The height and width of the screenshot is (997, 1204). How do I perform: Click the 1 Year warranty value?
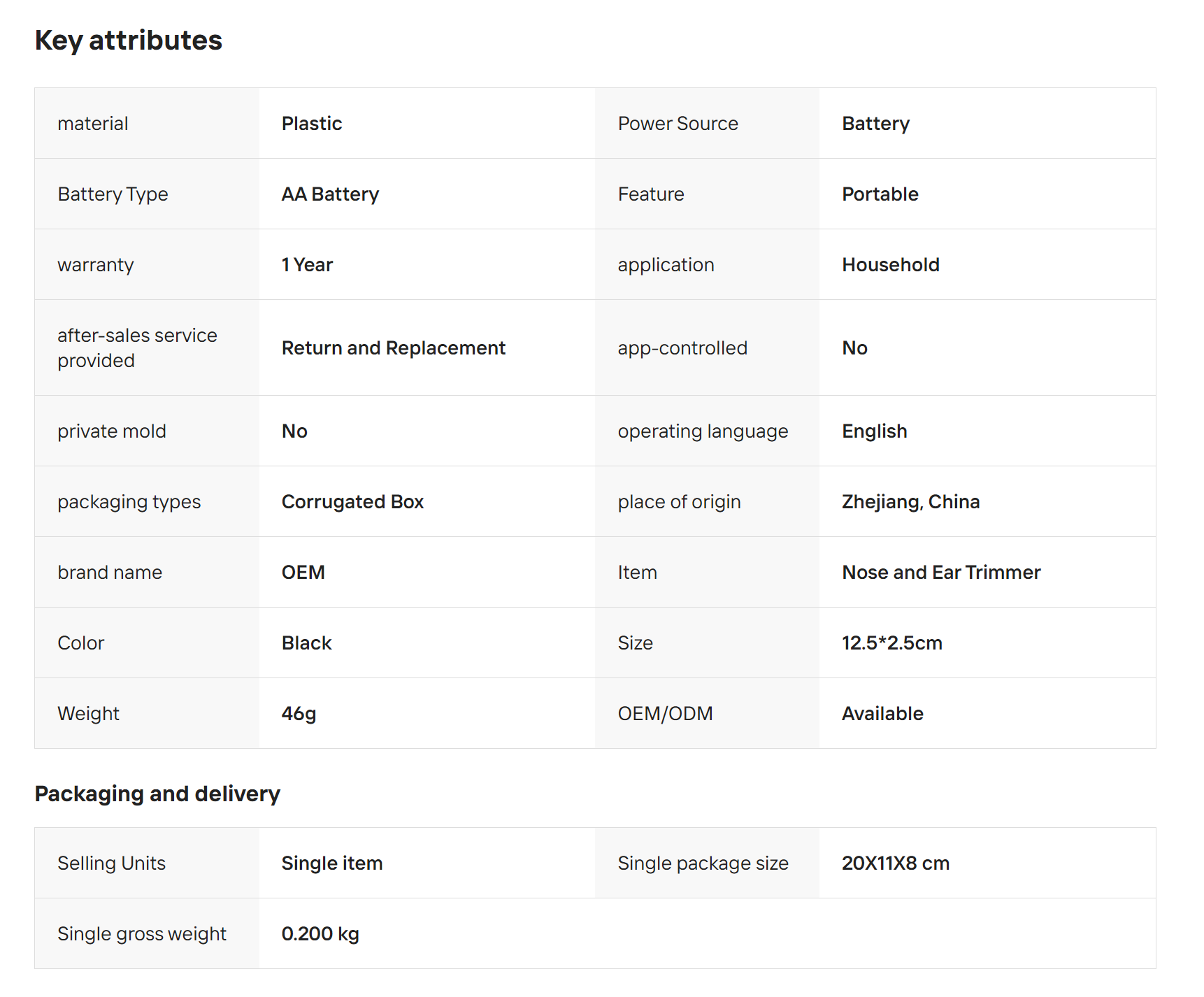(307, 265)
